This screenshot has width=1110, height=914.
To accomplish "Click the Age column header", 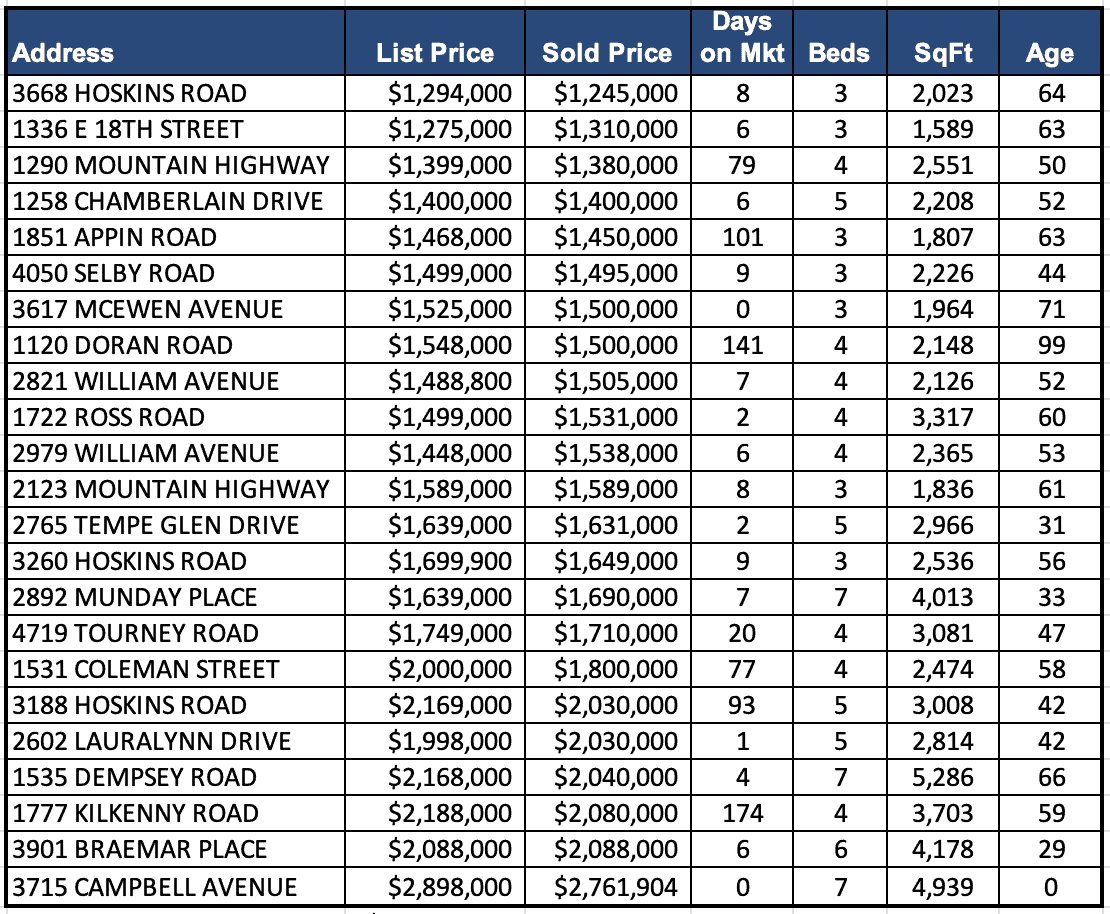I will [x=1050, y=53].
